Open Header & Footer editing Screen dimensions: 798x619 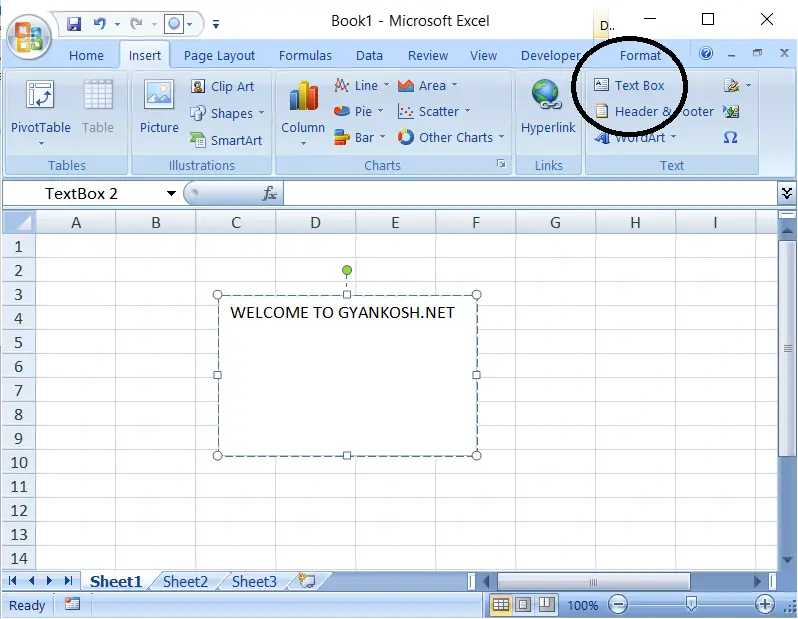tap(654, 111)
